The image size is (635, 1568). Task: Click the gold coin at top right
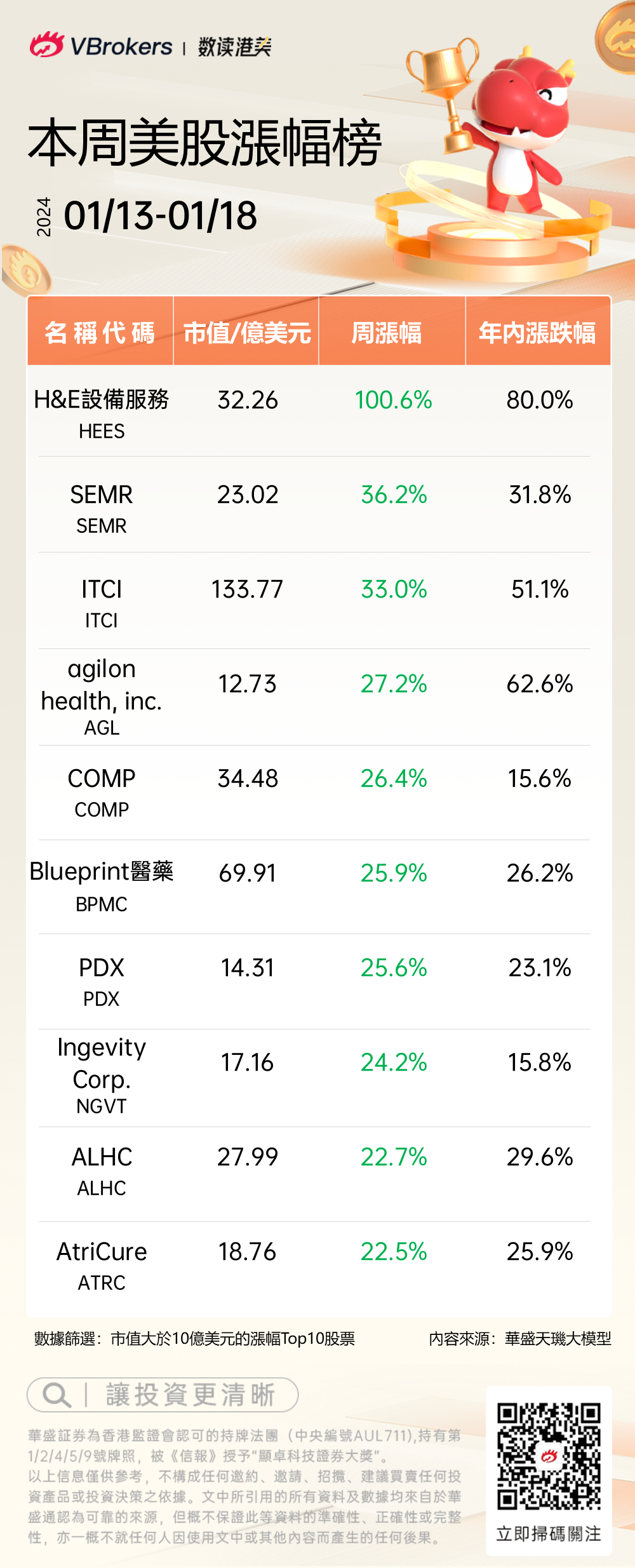tap(617, 38)
